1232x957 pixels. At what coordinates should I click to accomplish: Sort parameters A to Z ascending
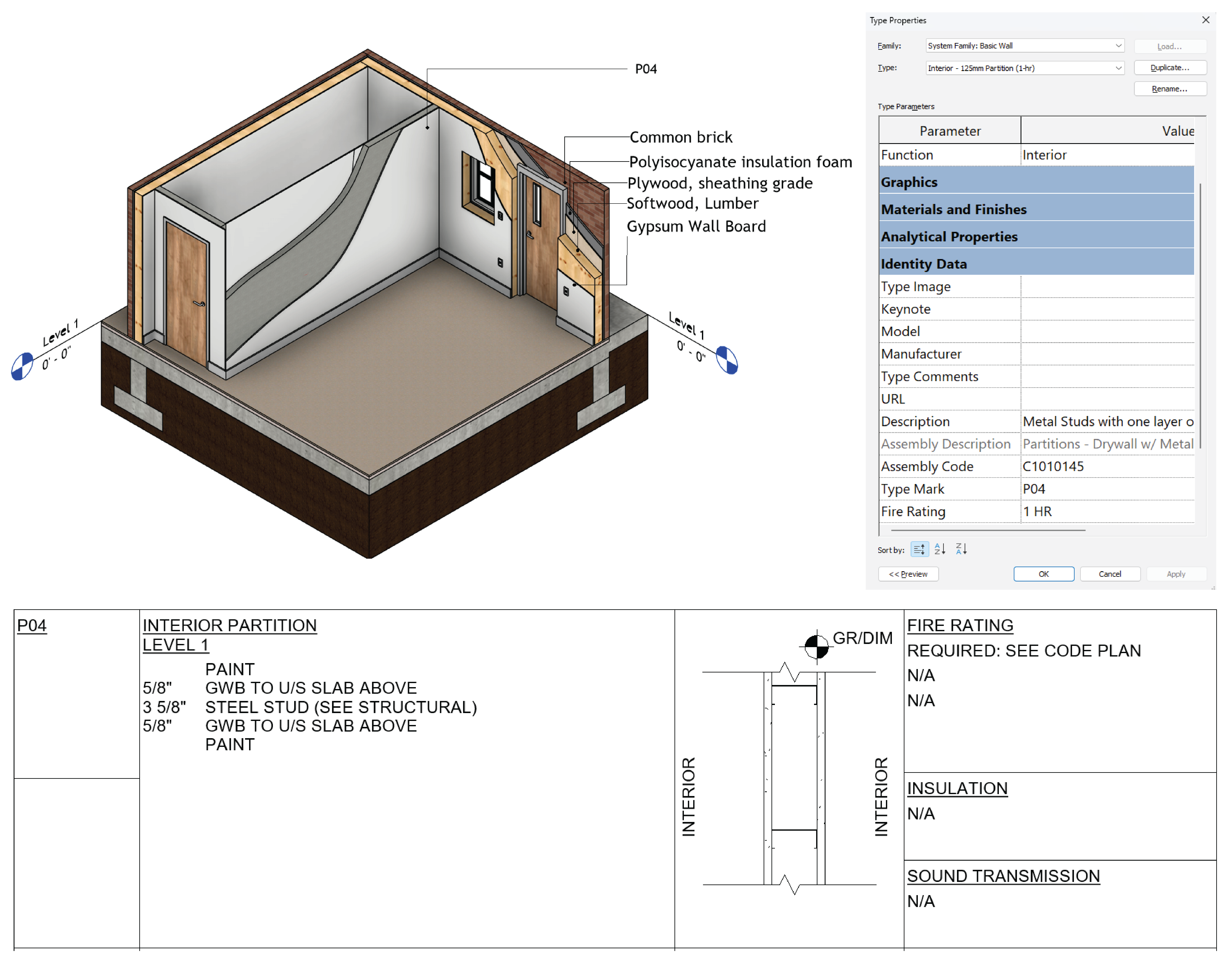(940, 549)
